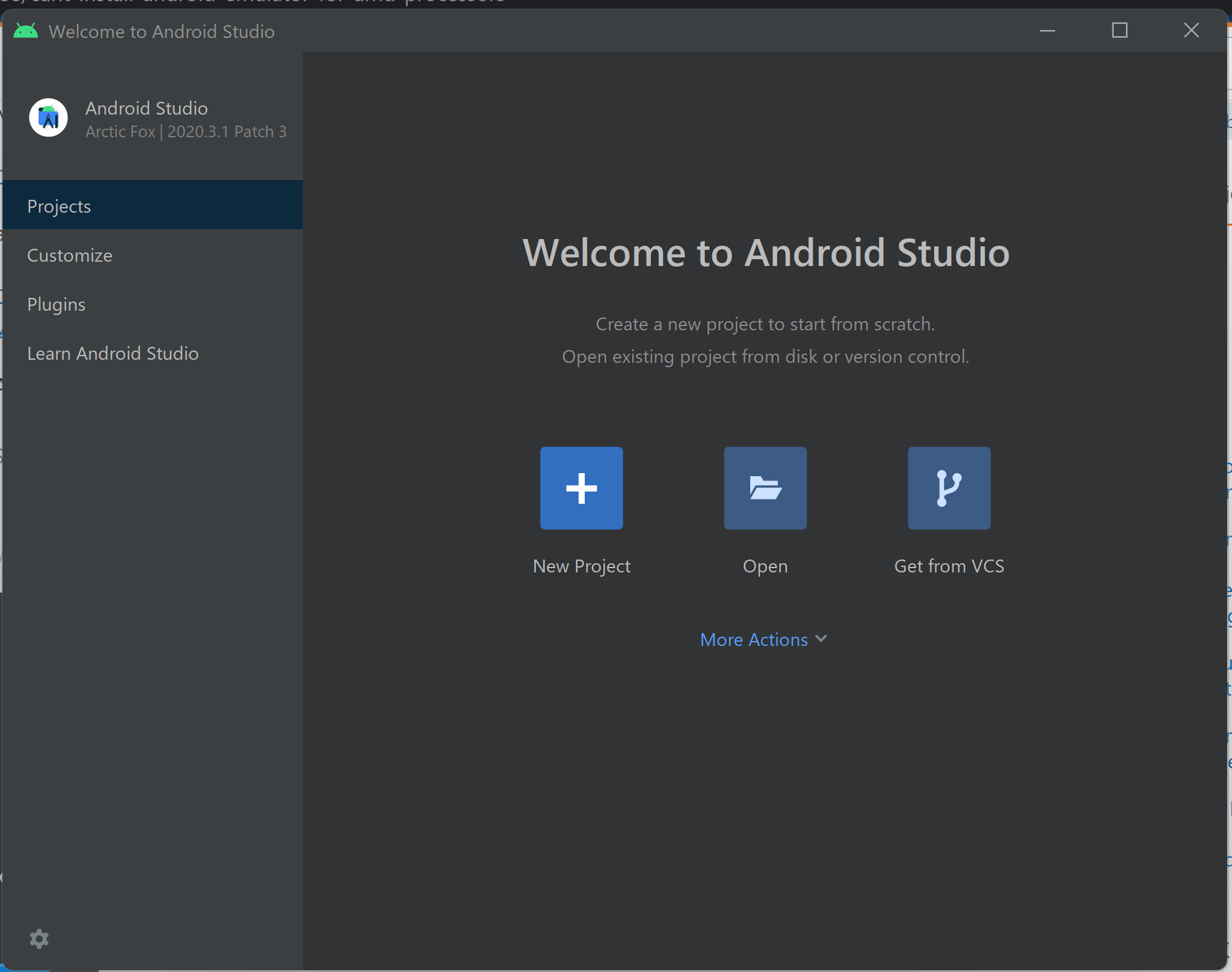Image resolution: width=1232 pixels, height=972 pixels.
Task: Minimize the Welcome window
Action: (1046, 31)
